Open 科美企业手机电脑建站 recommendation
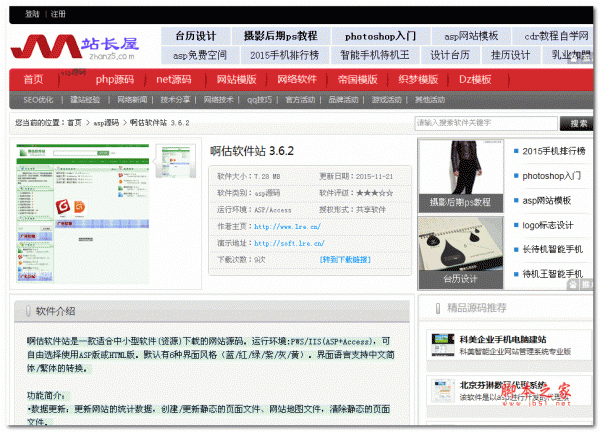 tap(503, 339)
